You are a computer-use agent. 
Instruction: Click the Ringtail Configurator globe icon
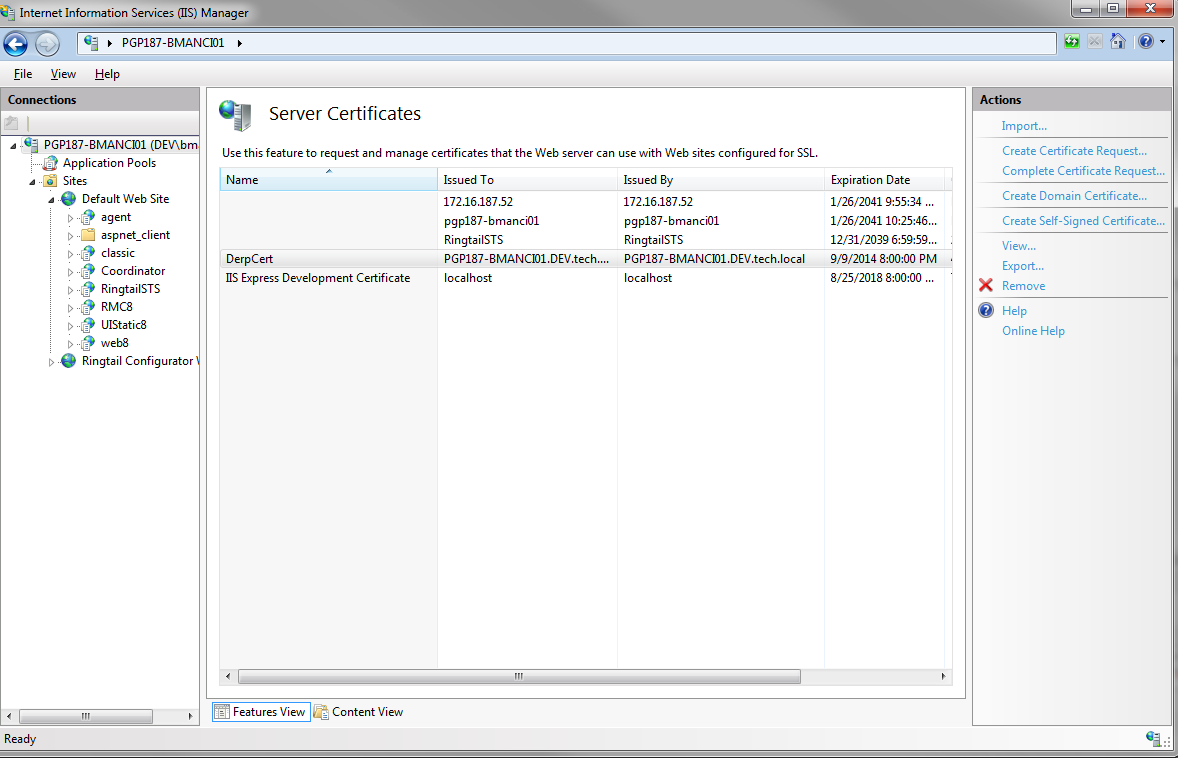tap(69, 361)
